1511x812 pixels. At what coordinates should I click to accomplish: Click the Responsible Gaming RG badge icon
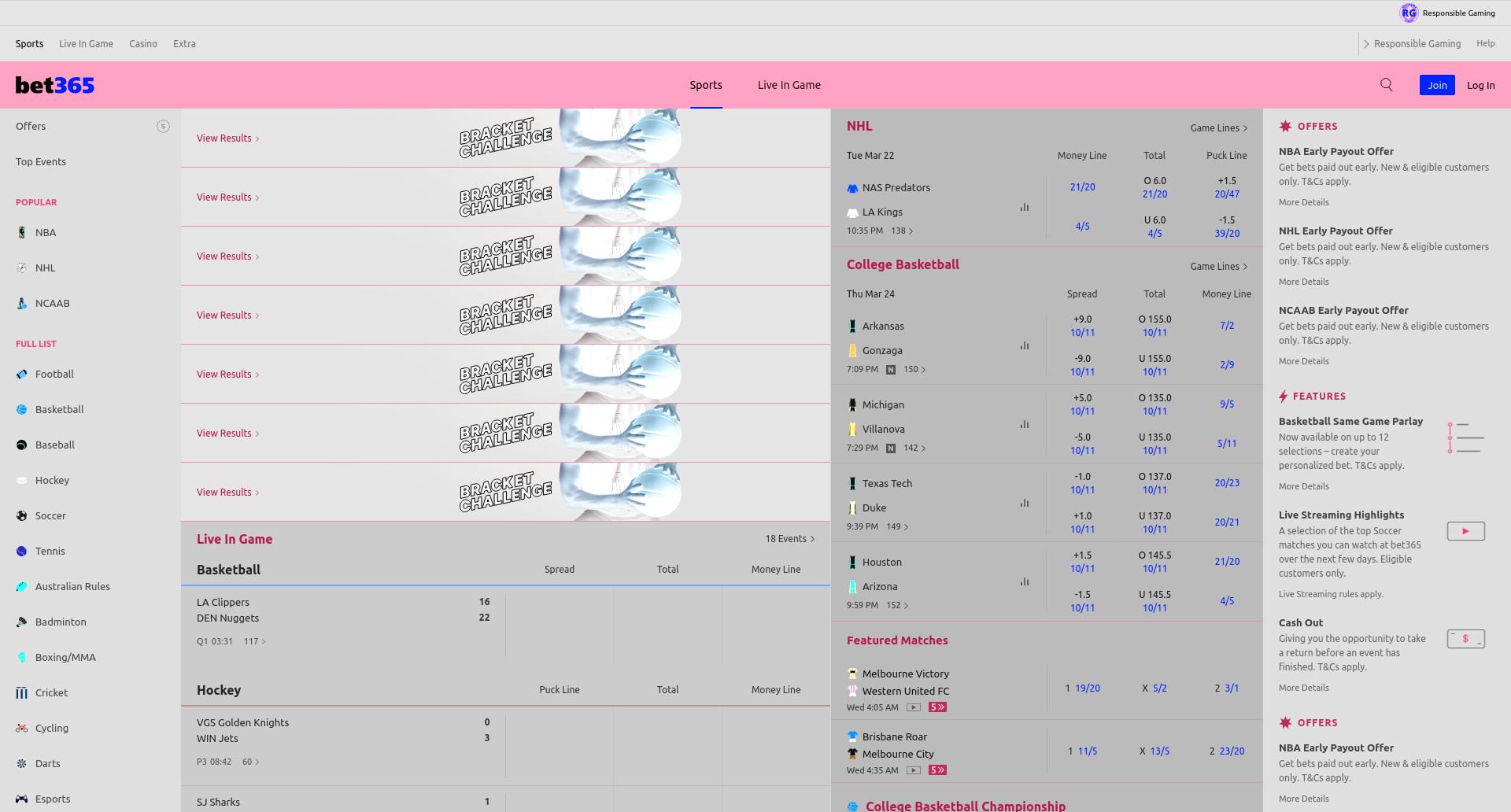click(1409, 13)
